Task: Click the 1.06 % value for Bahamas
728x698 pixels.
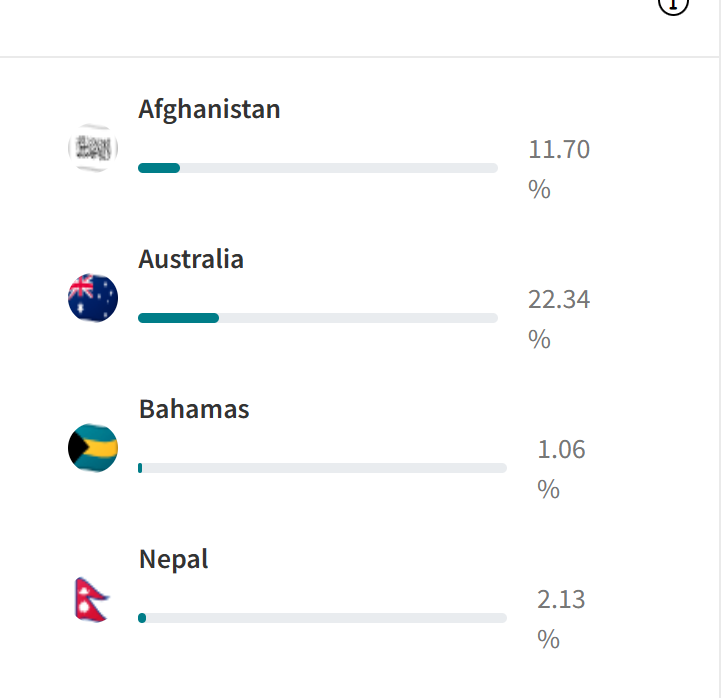Action: [561, 468]
